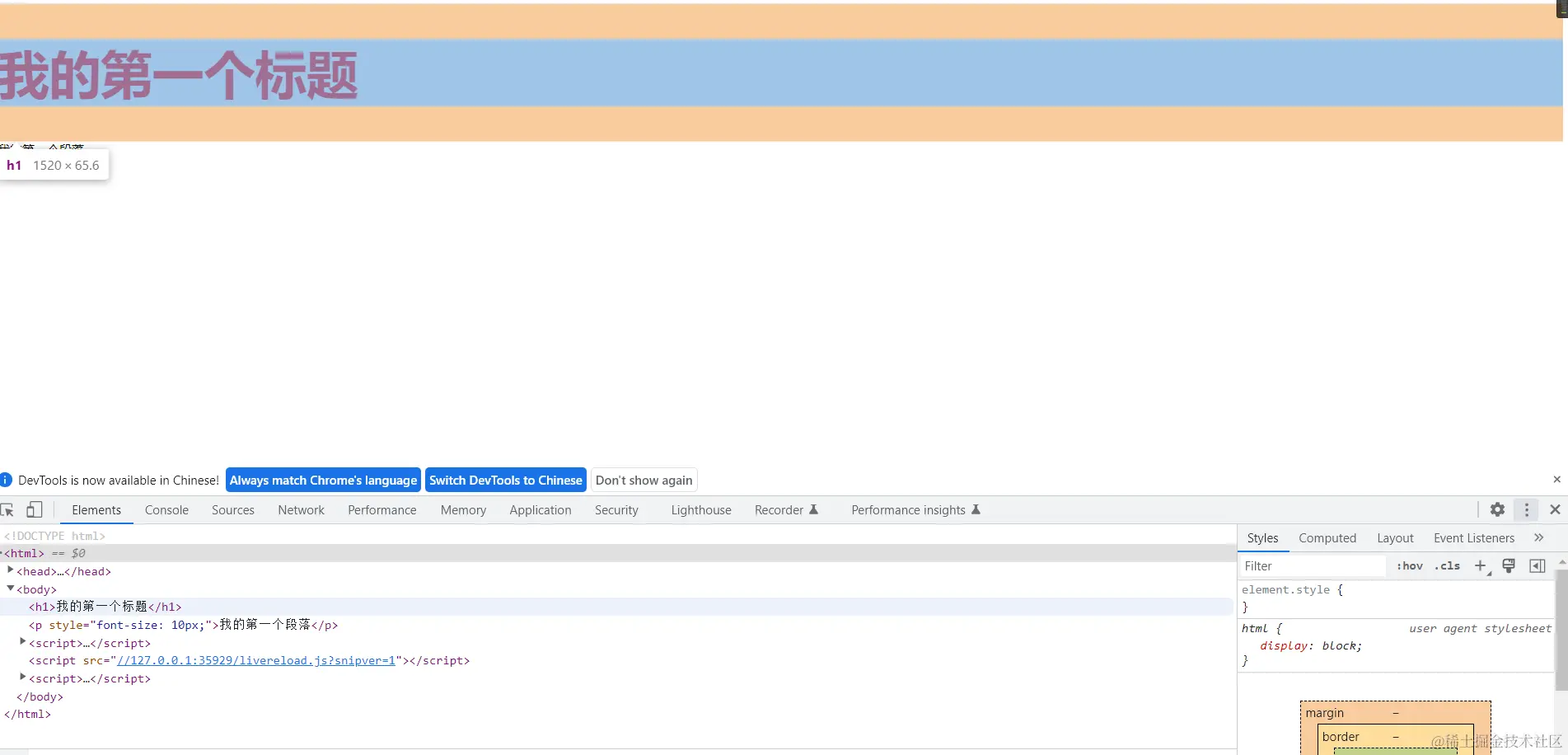Click the page heading 我的第一个标题
This screenshot has width=1568, height=755.
179,75
